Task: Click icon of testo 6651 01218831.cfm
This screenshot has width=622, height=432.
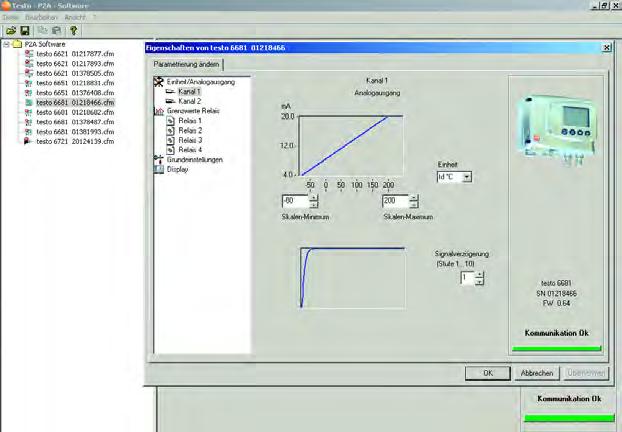Action: click(29, 83)
